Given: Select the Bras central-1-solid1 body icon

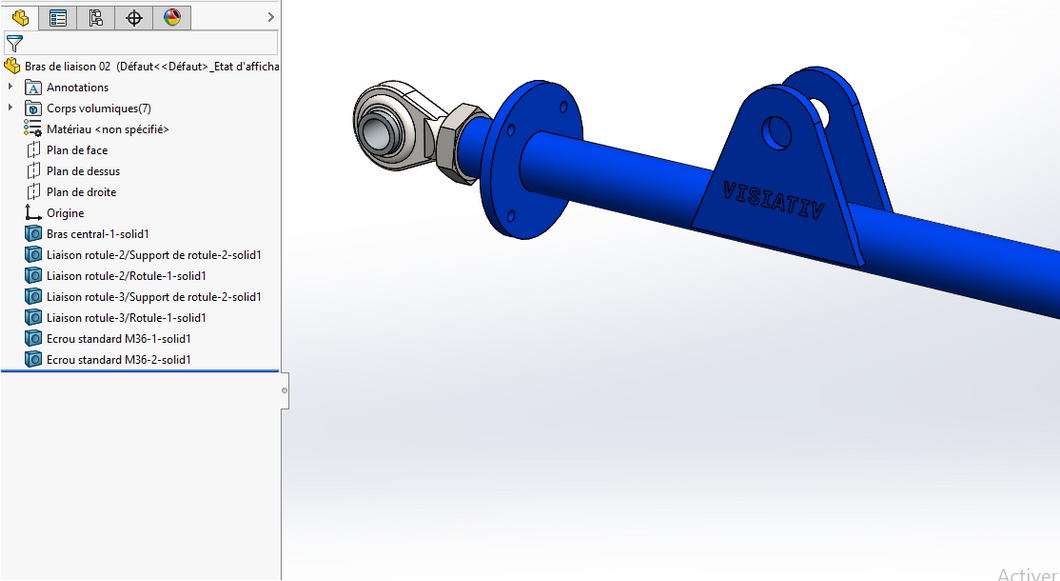Looking at the screenshot, I should (33, 234).
